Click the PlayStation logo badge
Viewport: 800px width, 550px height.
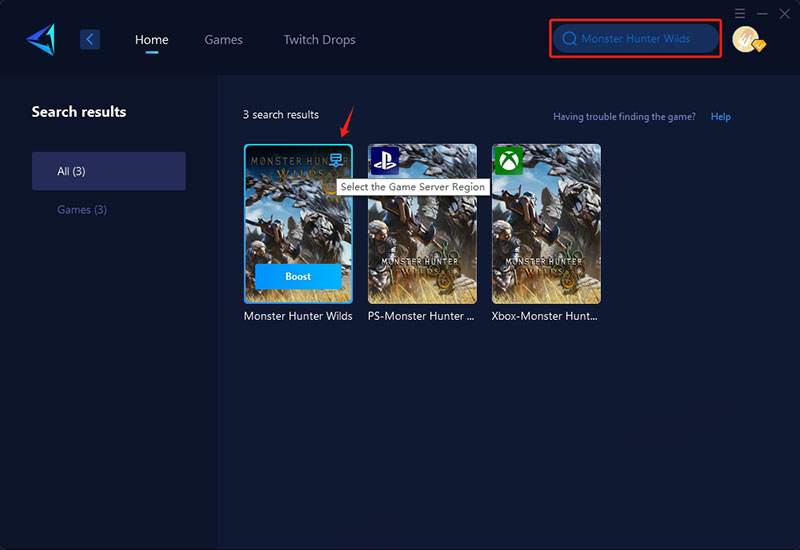coord(385,160)
